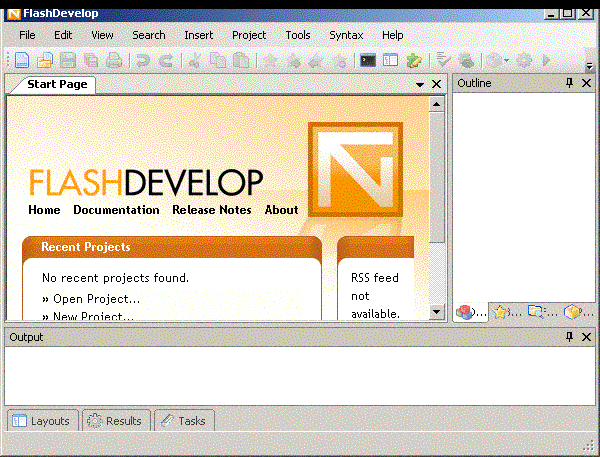
Task: Switch to the Tasks tab
Action: click(x=184, y=421)
